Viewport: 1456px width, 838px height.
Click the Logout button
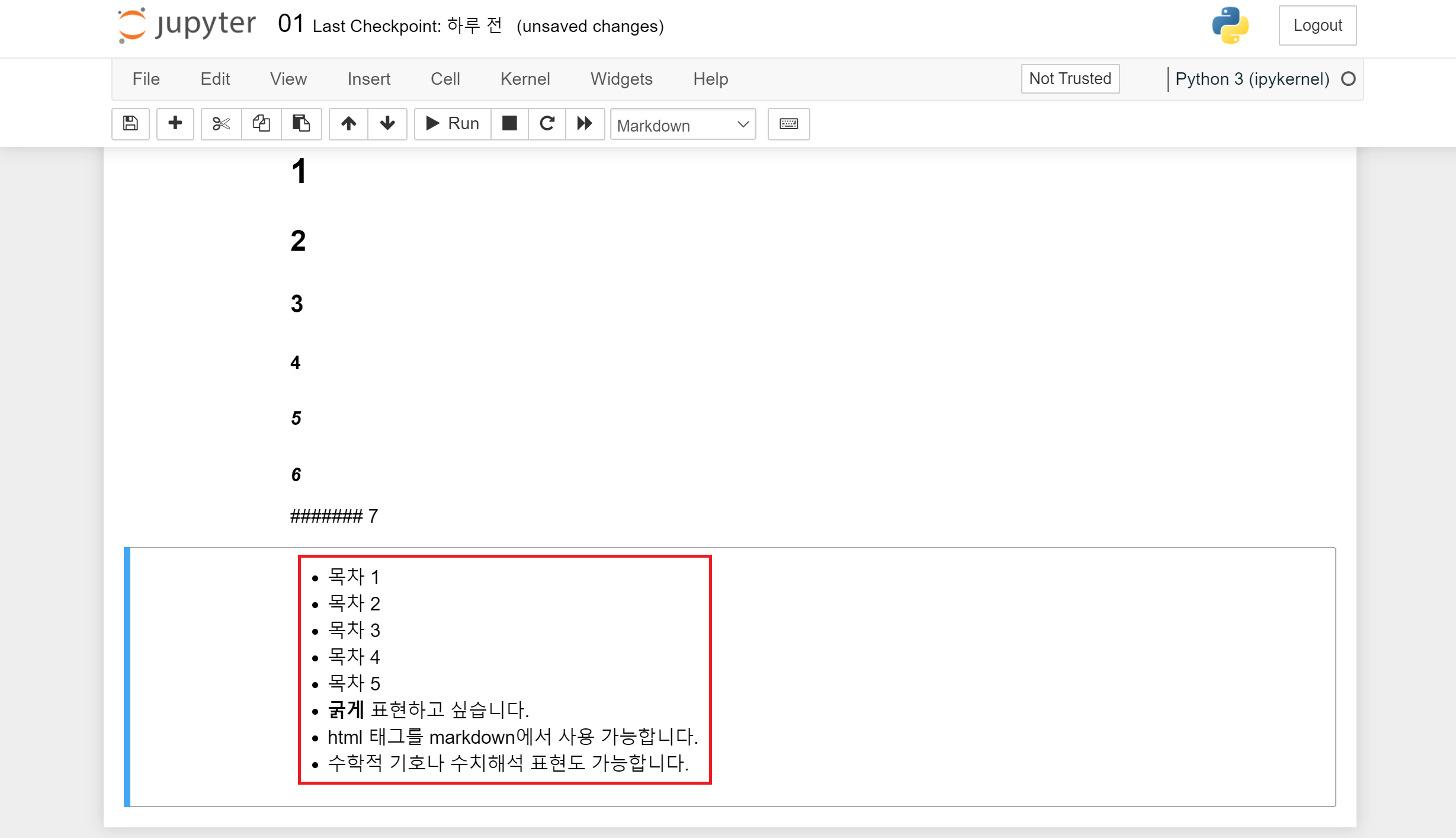pos(1317,25)
